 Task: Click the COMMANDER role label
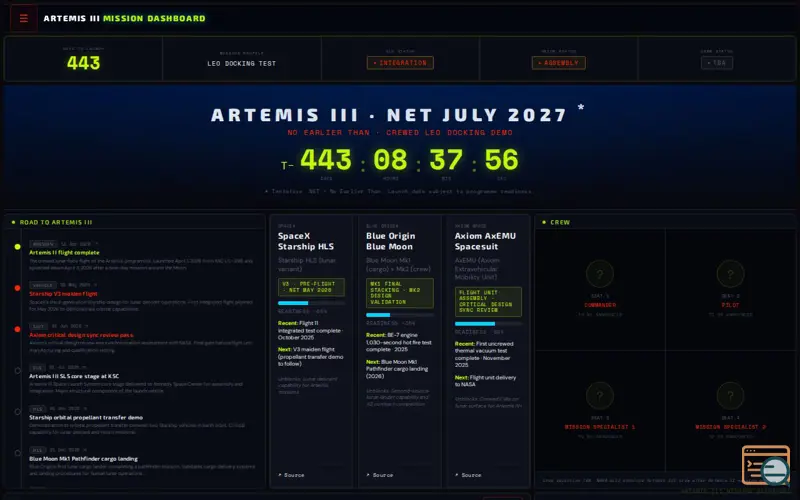tap(600, 305)
